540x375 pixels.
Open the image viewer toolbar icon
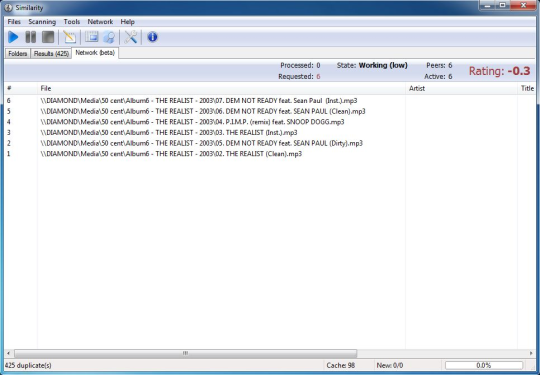tap(91, 37)
